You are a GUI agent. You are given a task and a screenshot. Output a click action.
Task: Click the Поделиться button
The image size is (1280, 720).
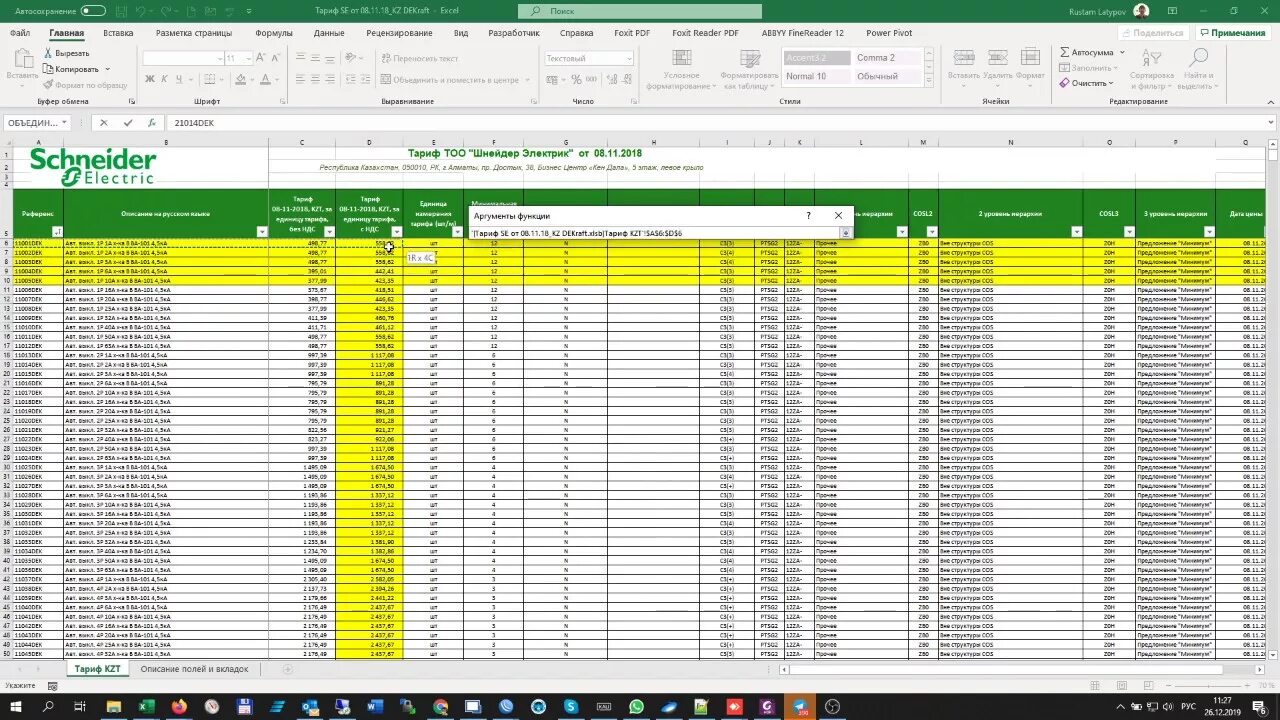[1152, 33]
